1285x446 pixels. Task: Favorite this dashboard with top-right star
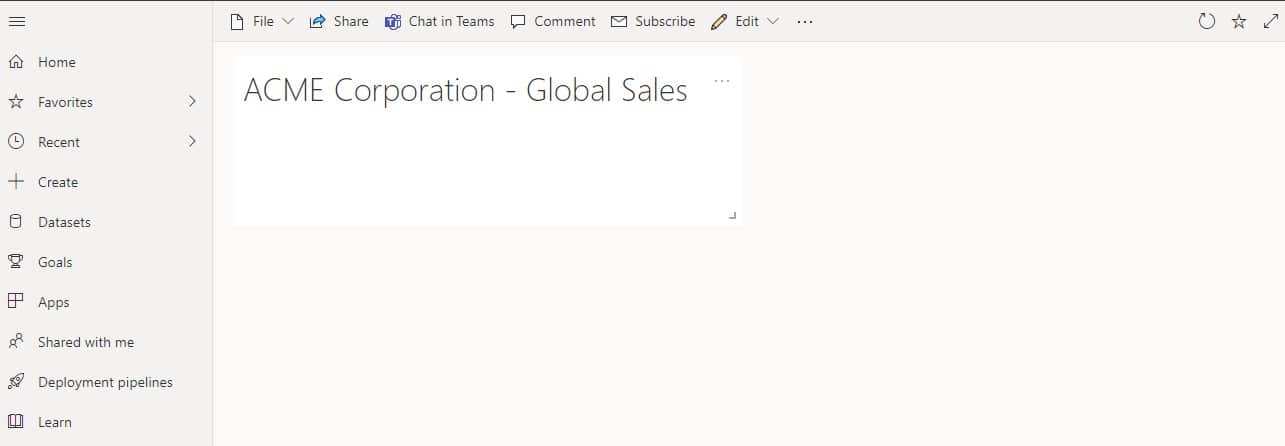coord(1239,21)
